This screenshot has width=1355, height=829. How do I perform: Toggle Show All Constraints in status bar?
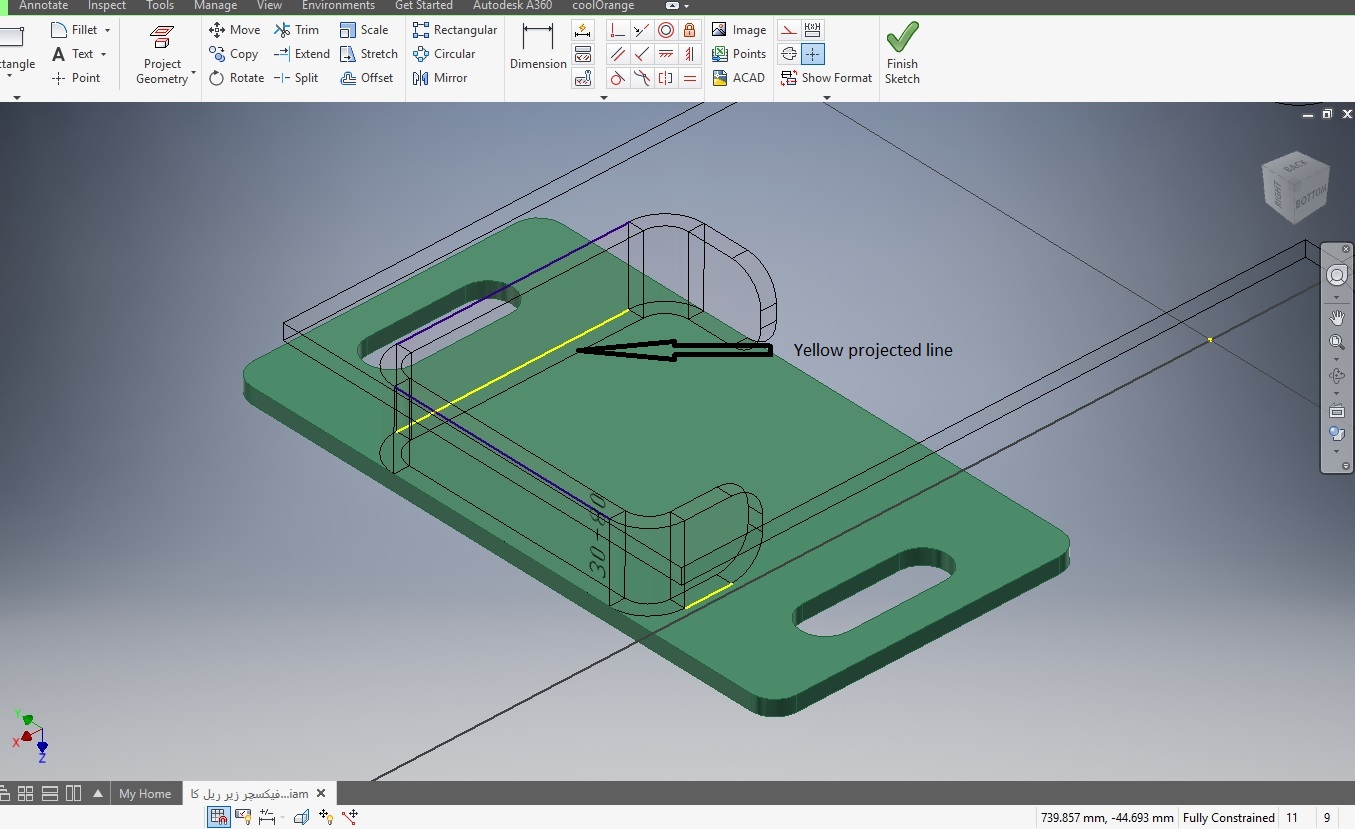(243, 817)
